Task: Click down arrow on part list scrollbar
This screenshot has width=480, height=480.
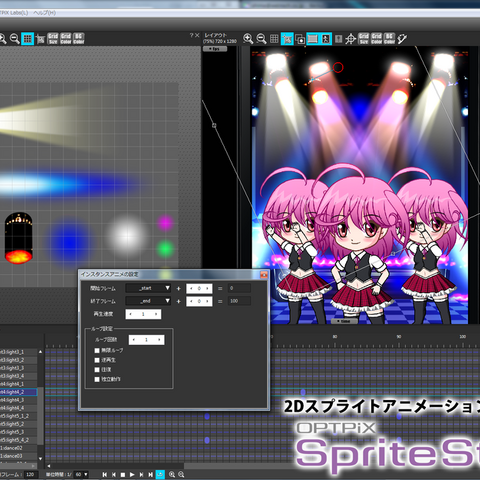Action: click(x=40, y=459)
